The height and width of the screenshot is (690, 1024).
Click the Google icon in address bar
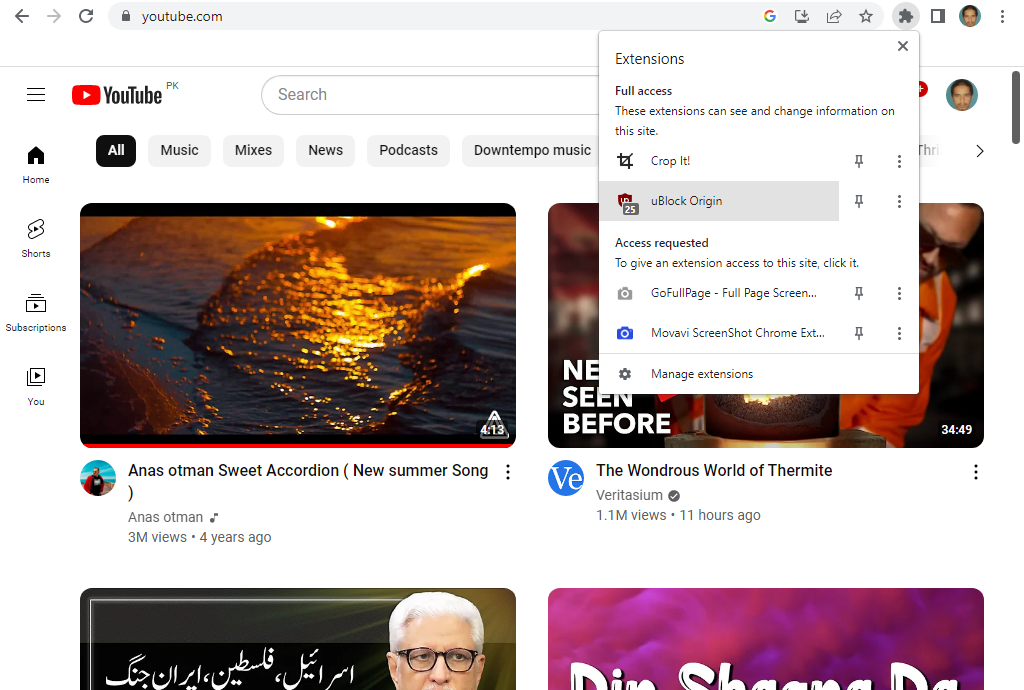click(770, 16)
